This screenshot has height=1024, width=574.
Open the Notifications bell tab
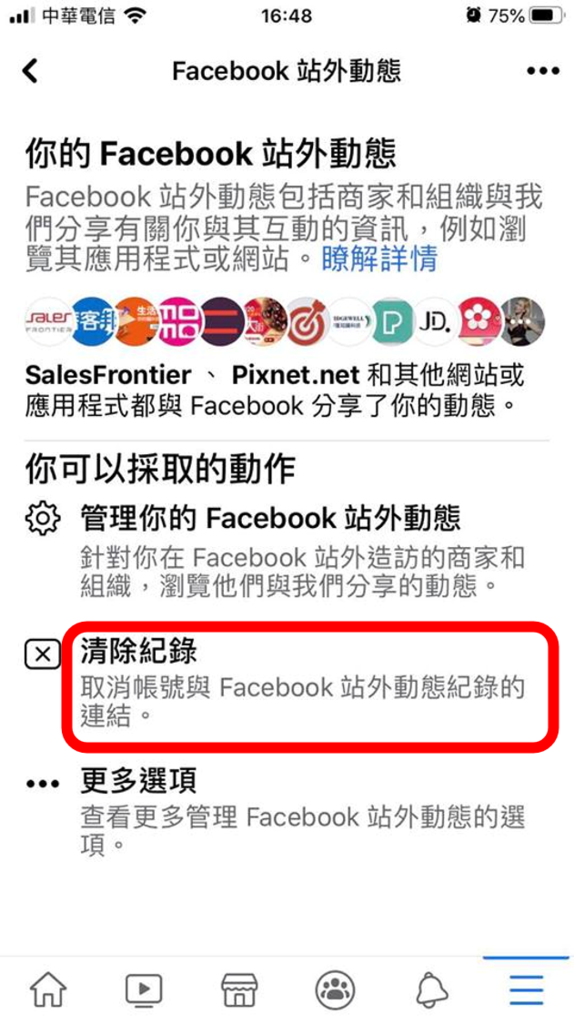[x=431, y=990]
